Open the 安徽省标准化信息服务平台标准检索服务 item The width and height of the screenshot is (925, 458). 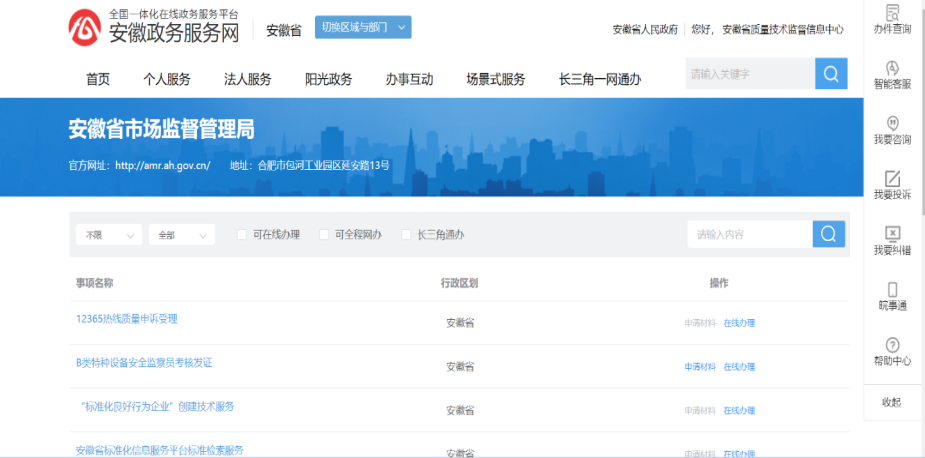[160, 450]
